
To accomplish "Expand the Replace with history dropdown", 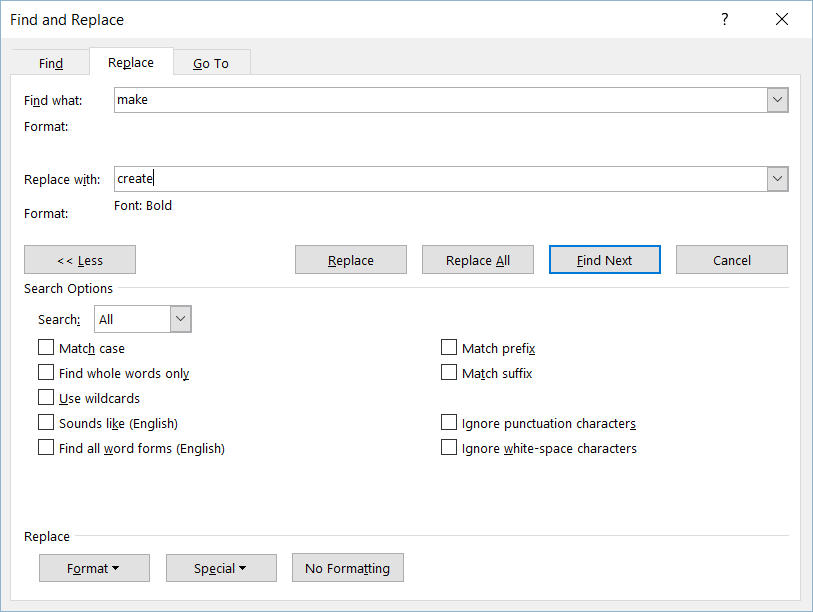I will 777,178.
